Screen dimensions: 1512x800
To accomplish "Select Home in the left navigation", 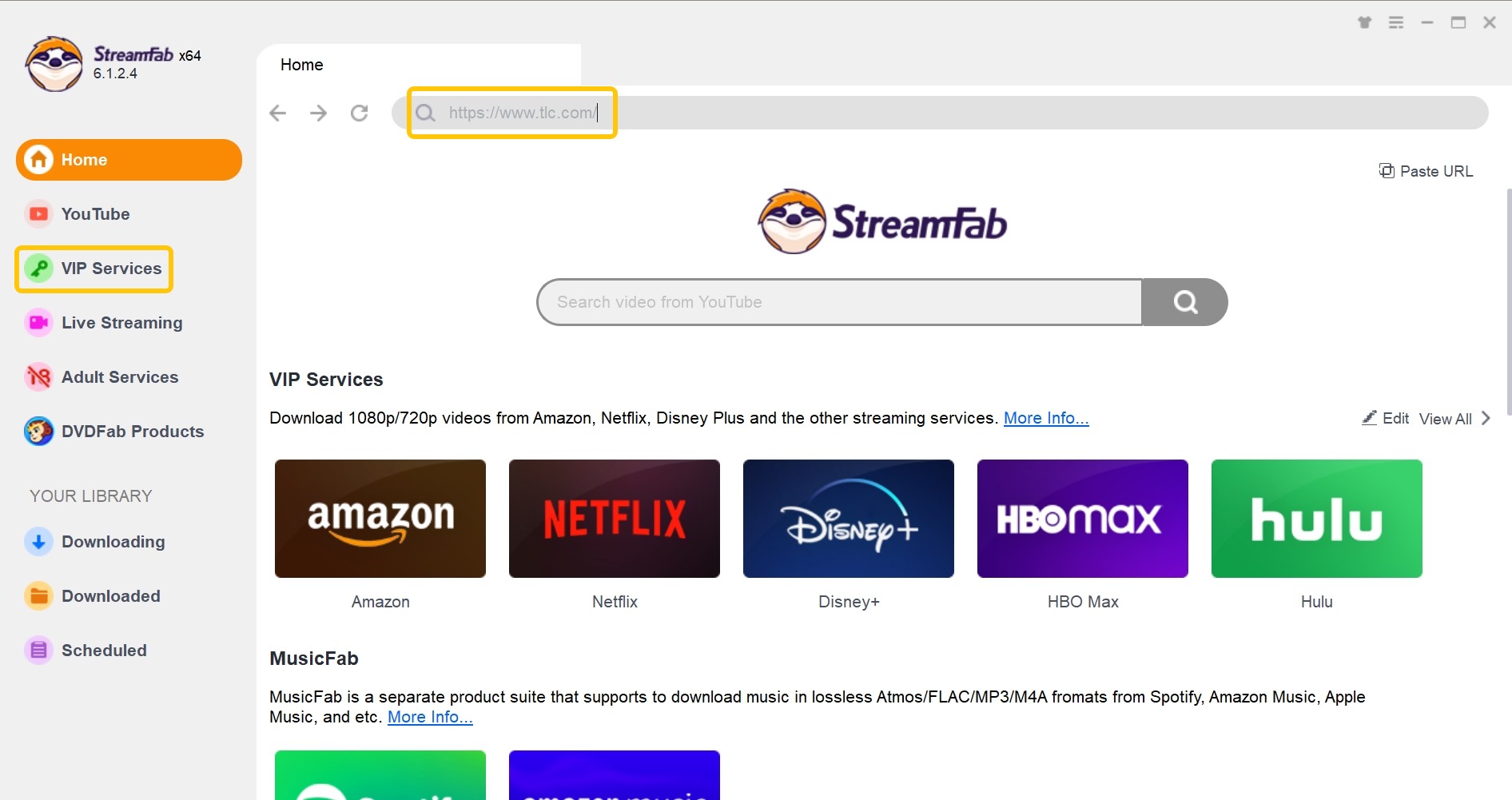I will pyautogui.click(x=84, y=159).
